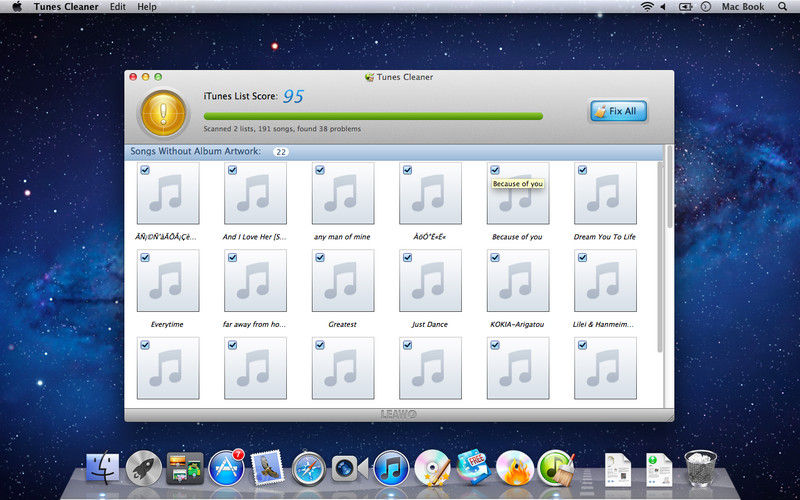Open the disc-with-magic-wand app in Dock

coord(433,467)
